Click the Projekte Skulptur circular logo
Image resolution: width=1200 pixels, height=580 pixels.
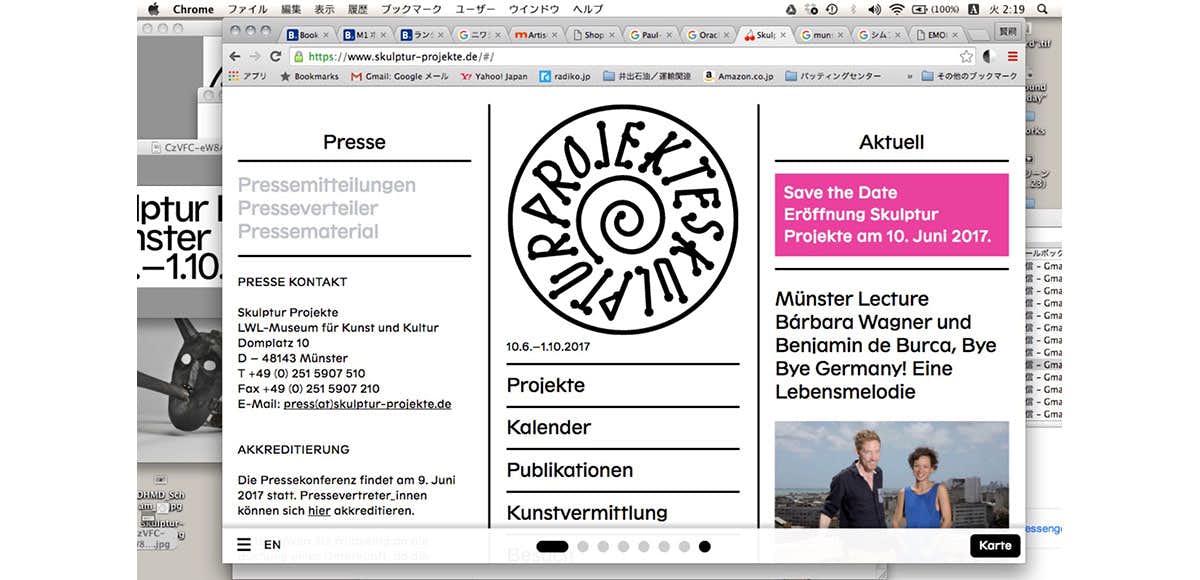(x=622, y=218)
